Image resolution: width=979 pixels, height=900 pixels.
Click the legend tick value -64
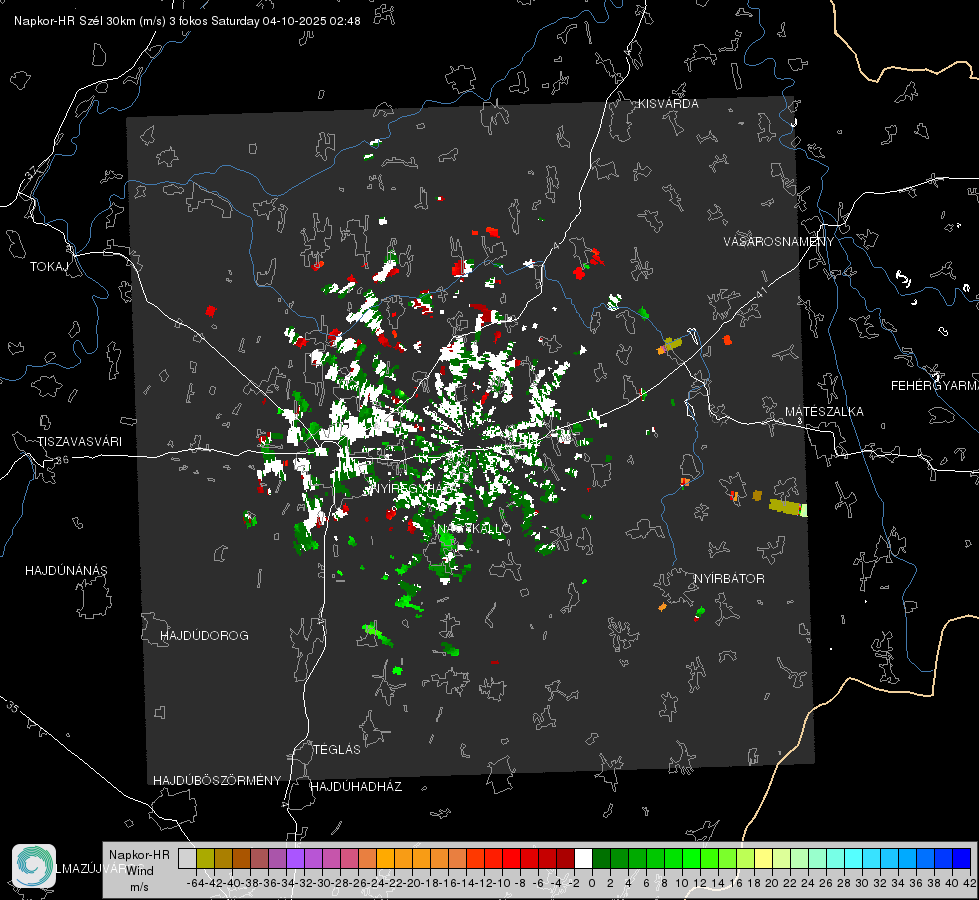195,883
